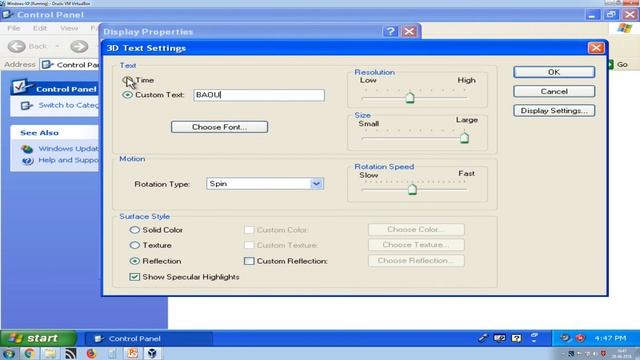Click the Windows flag logo in Control Panel
The height and width of the screenshot is (360, 640).
click(624, 28)
